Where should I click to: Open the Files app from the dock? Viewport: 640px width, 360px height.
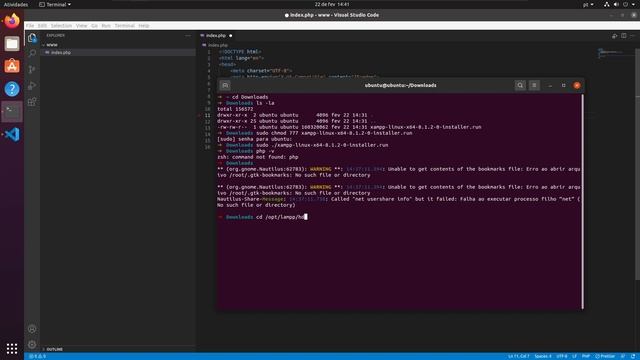(x=12, y=43)
